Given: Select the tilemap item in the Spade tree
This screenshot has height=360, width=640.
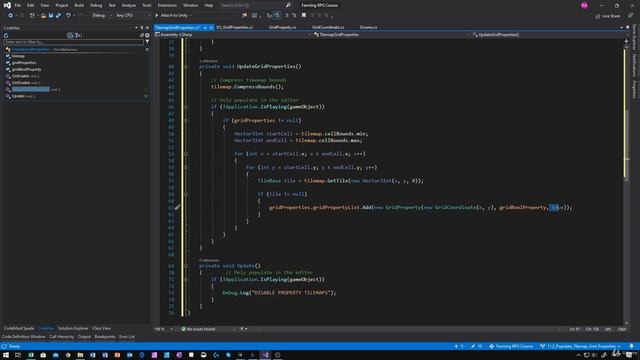Looking at the screenshot, I should coord(18,56).
